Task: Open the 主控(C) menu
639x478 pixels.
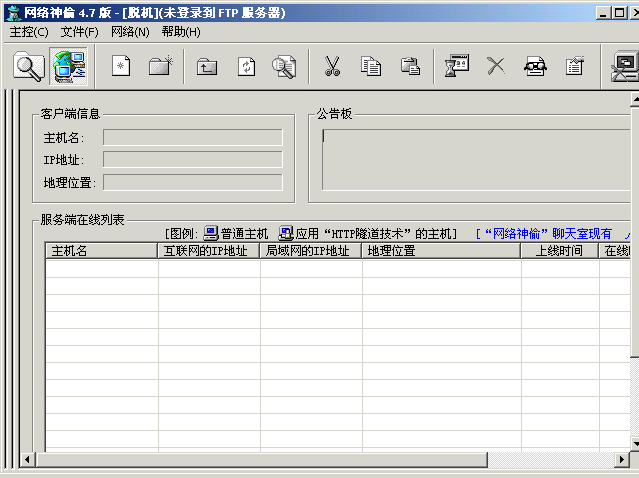Action: pos(29,32)
